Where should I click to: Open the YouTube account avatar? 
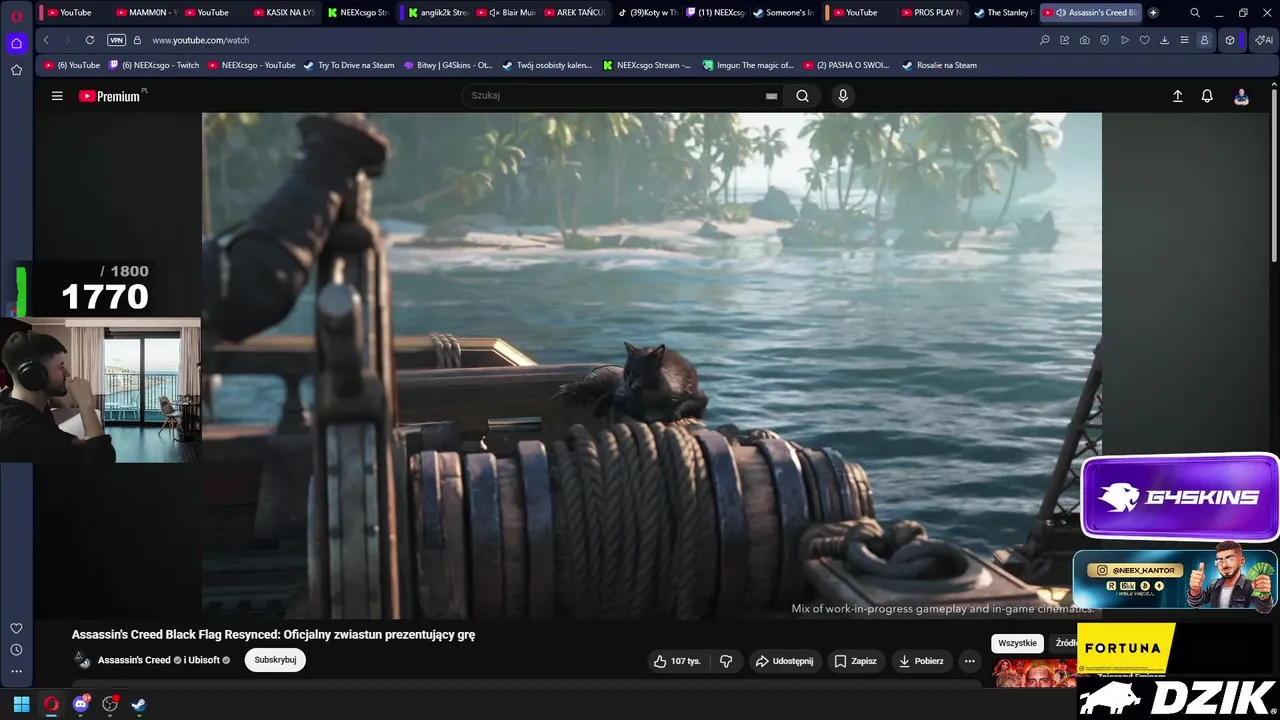tap(1241, 96)
